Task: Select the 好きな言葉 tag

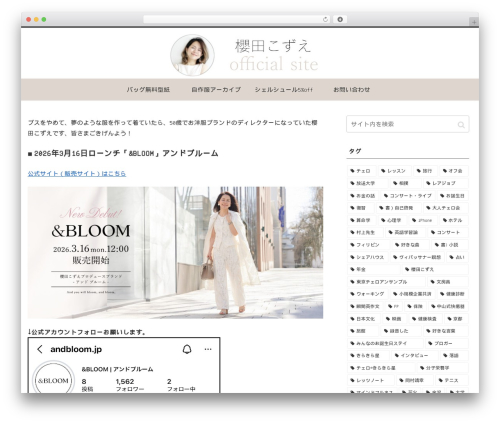Action: click(446, 331)
